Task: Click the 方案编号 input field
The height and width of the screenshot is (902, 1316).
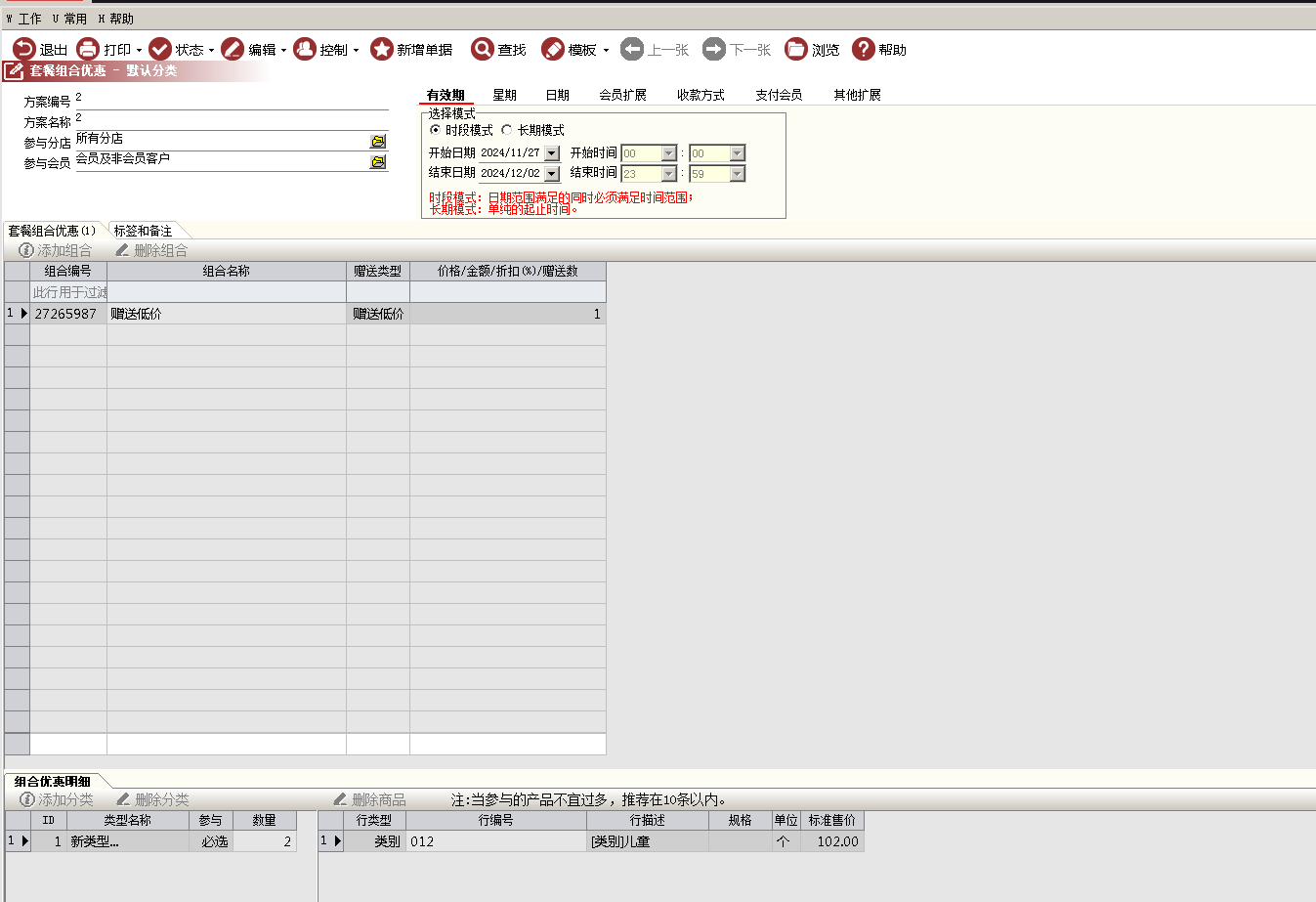Action: [x=231, y=99]
